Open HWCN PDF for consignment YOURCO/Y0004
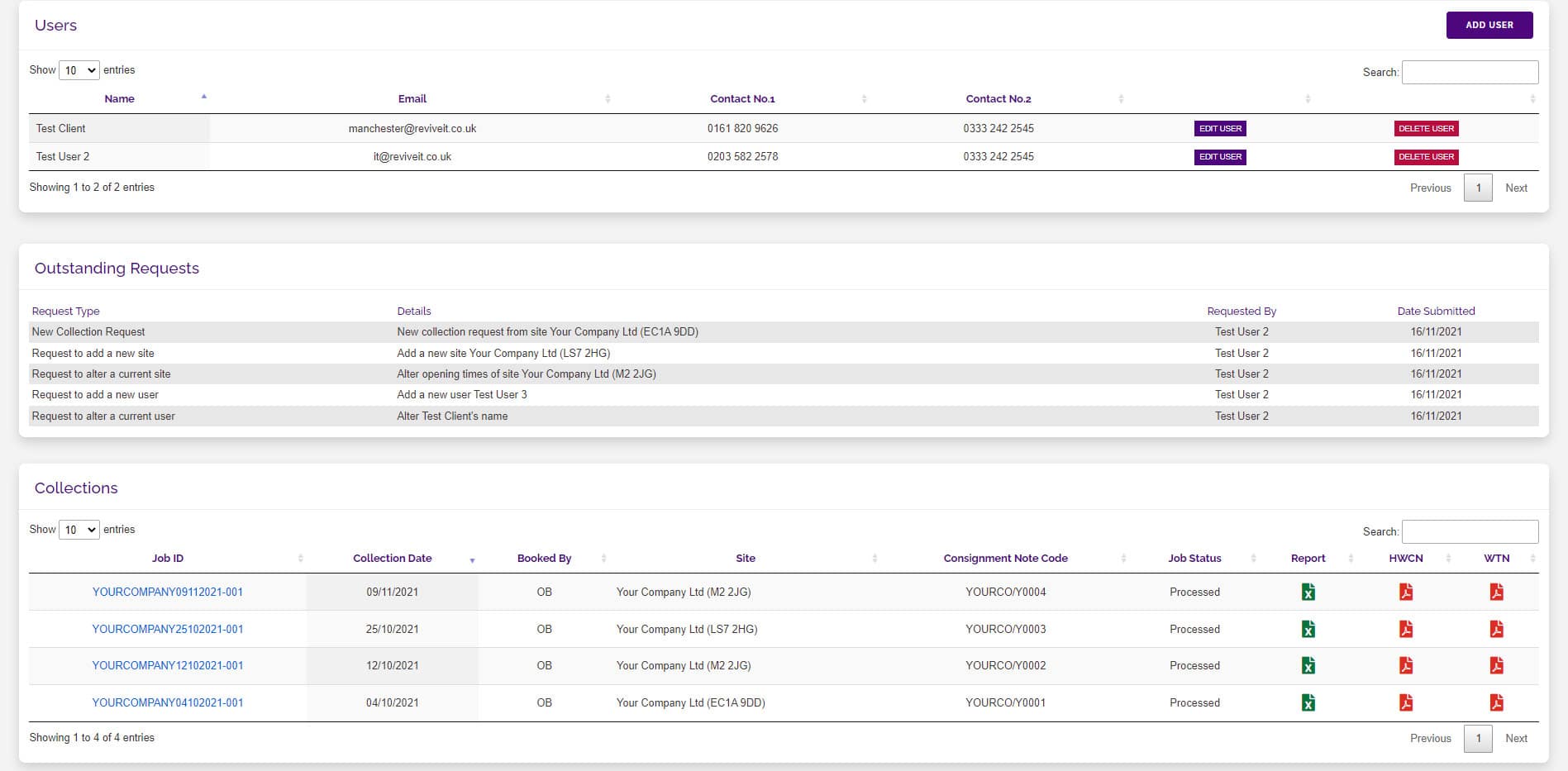The width and height of the screenshot is (1568, 771). coord(1405,592)
